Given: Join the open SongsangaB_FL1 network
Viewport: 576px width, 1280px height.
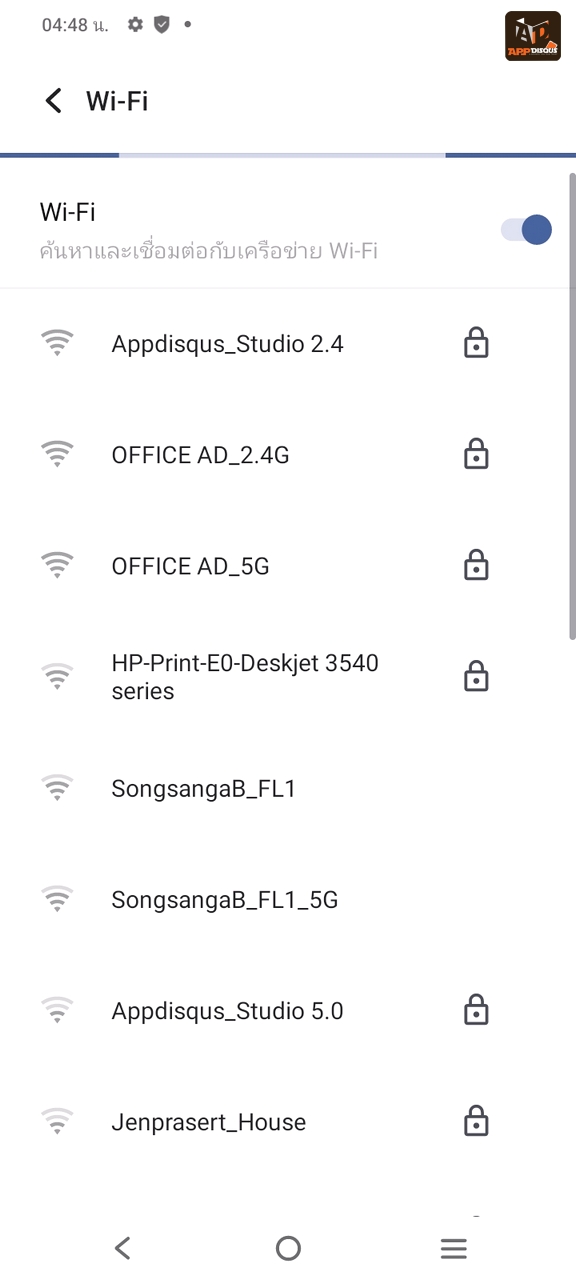Looking at the screenshot, I should tap(288, 788).
